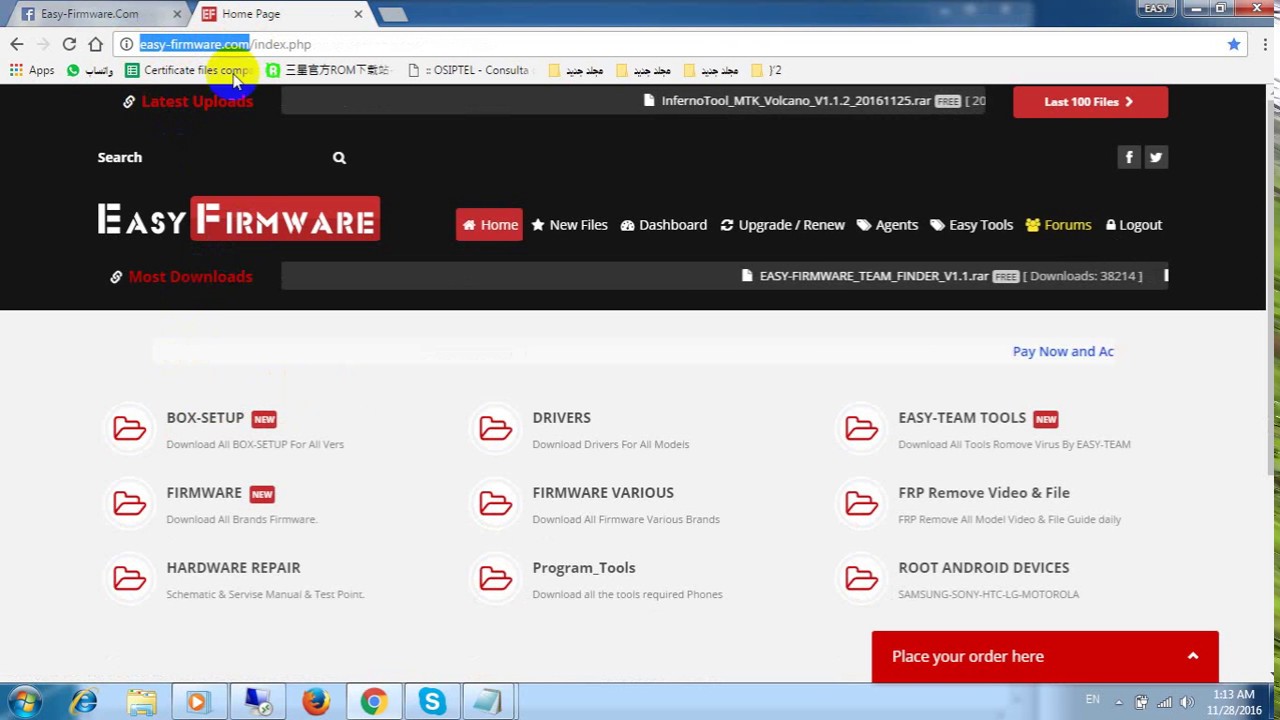
Task: Open Upgrade / Renew menu item
Action: tap(782, 225)
